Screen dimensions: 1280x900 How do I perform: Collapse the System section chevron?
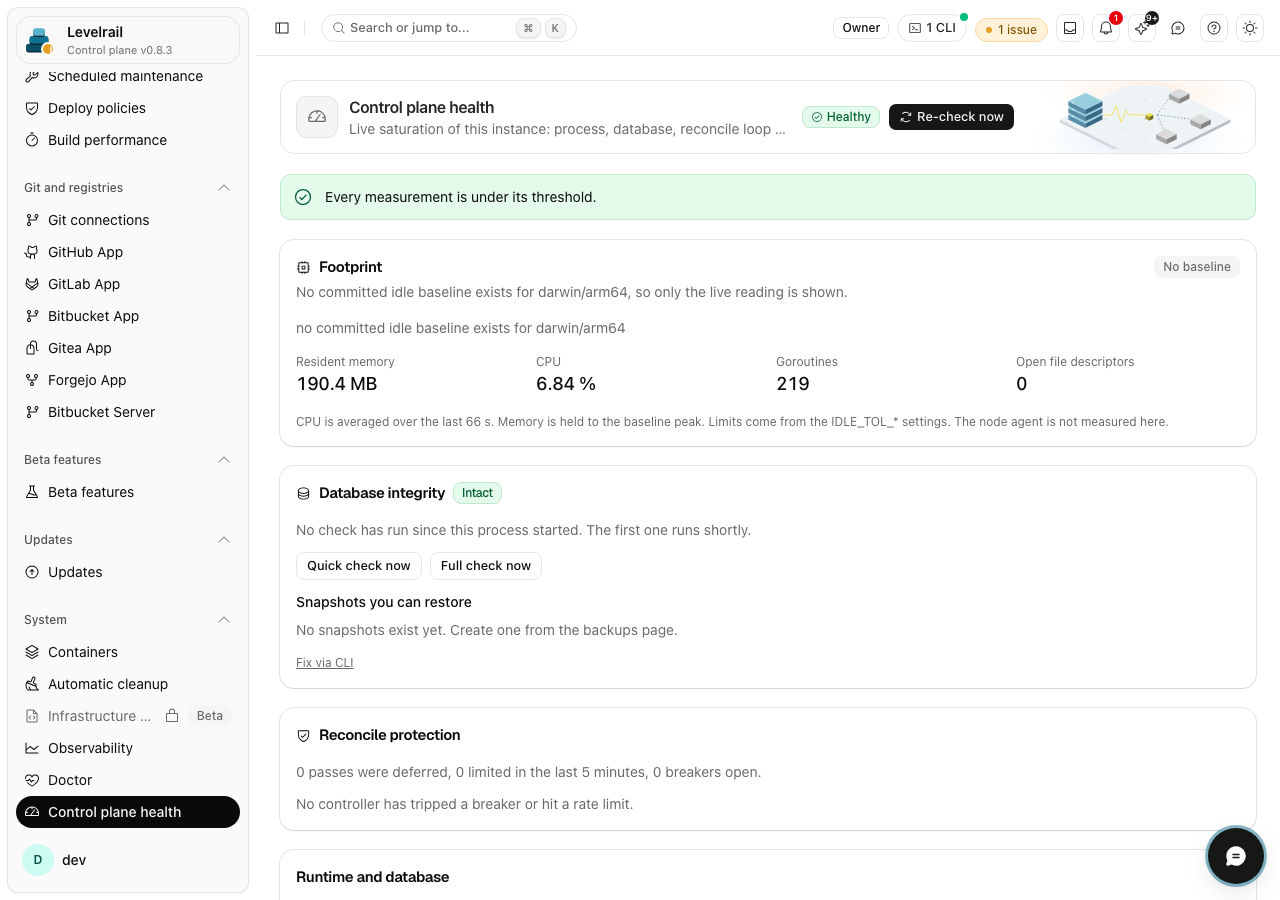click(x=224, y=620)
